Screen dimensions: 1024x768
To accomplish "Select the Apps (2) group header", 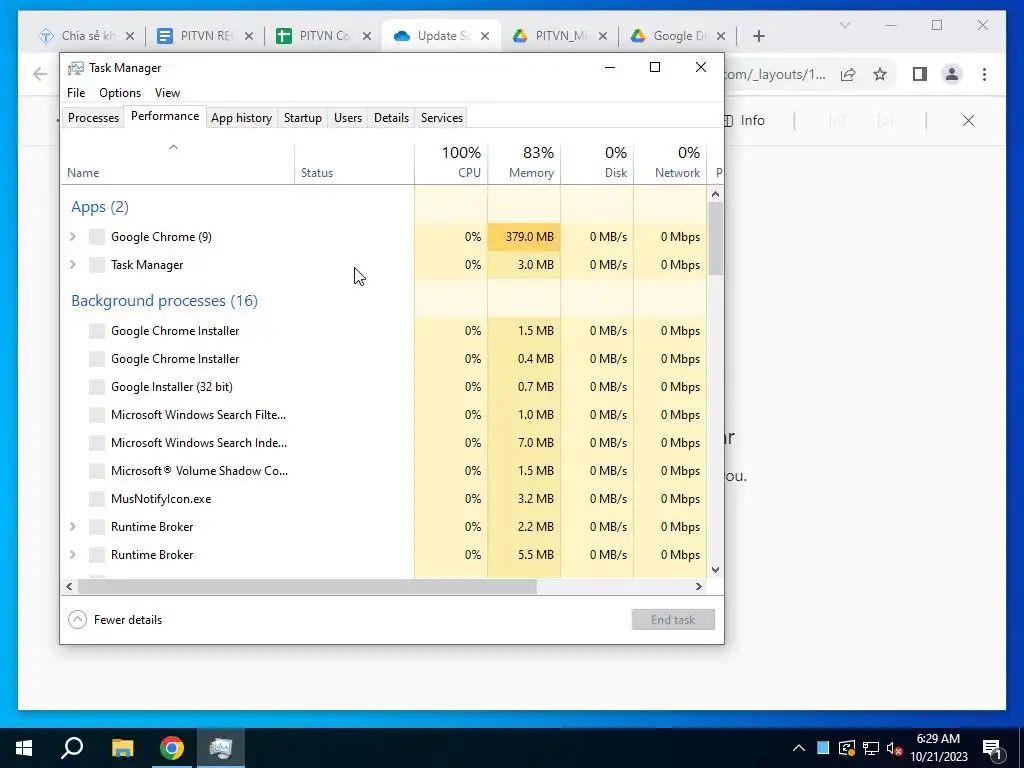I will pos(100,207).
